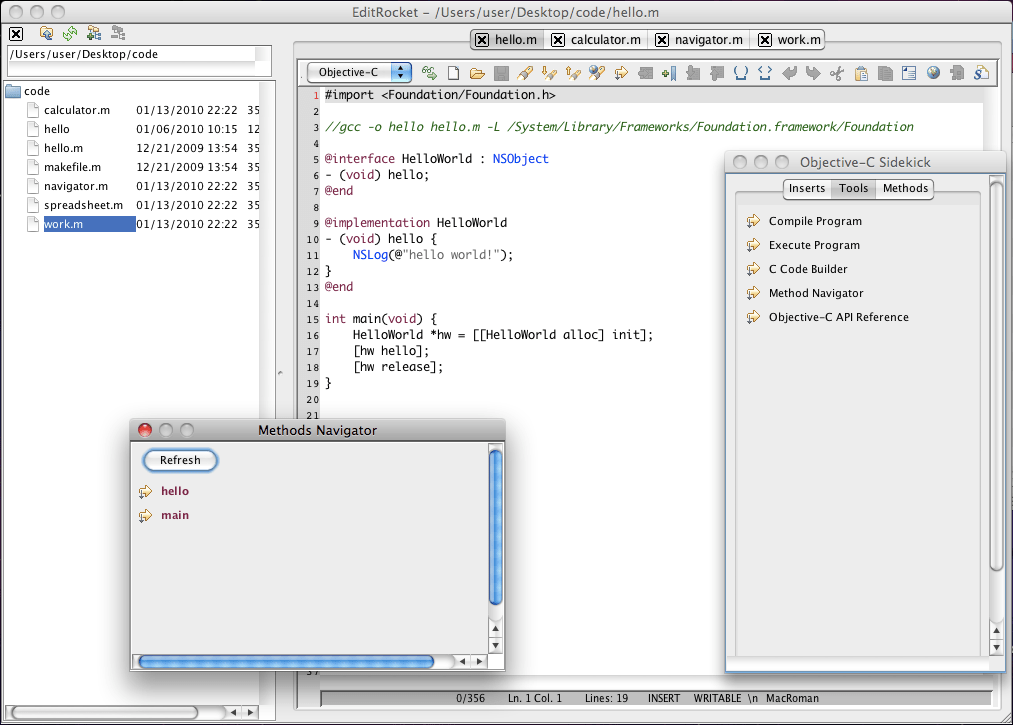Open C Code Builder in Sidekick
This screenshot has width=1013, height=725.
click(808, 269)
